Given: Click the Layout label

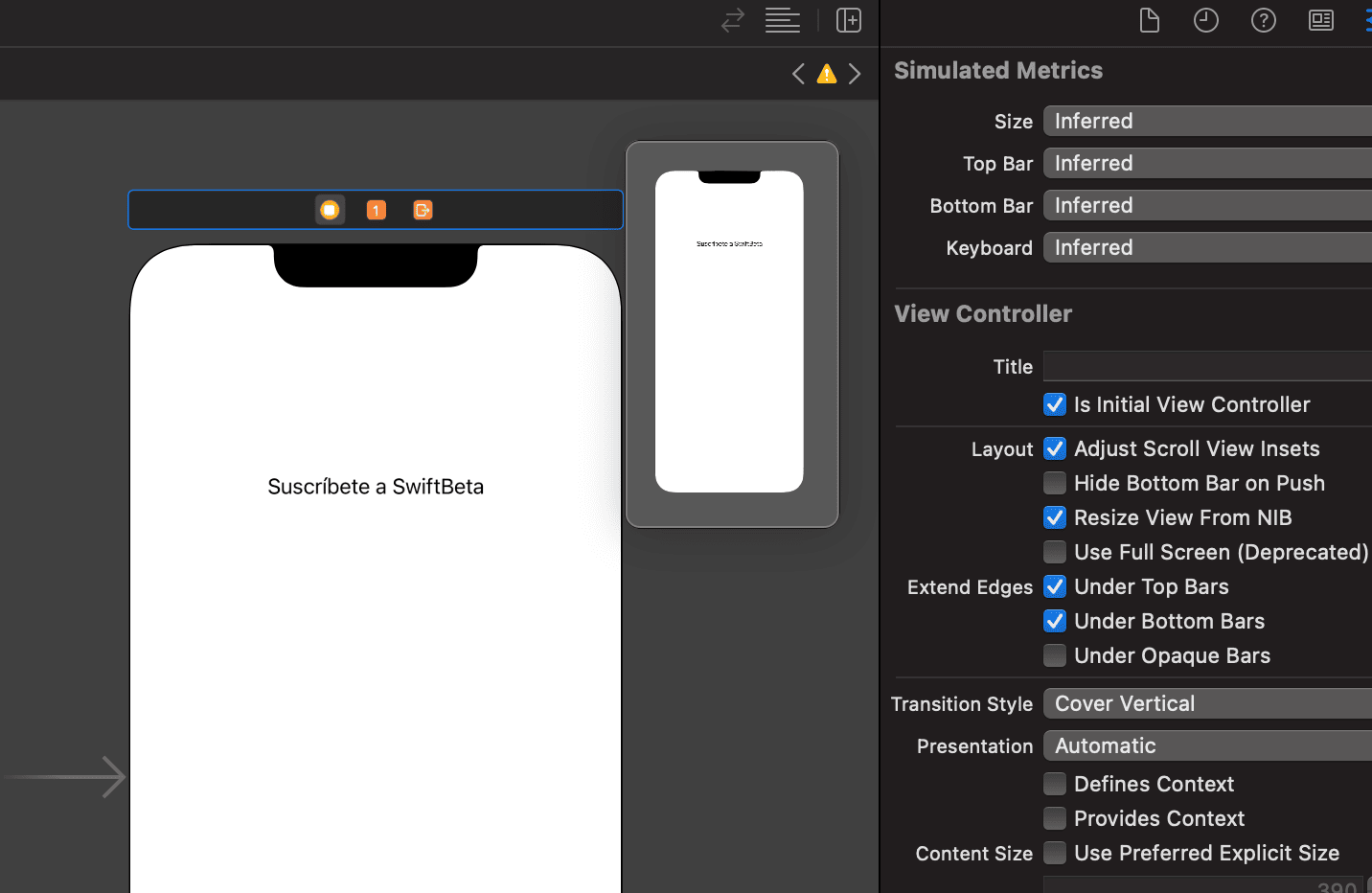Looking at the screenshot, I should (x=1002, y=449).
